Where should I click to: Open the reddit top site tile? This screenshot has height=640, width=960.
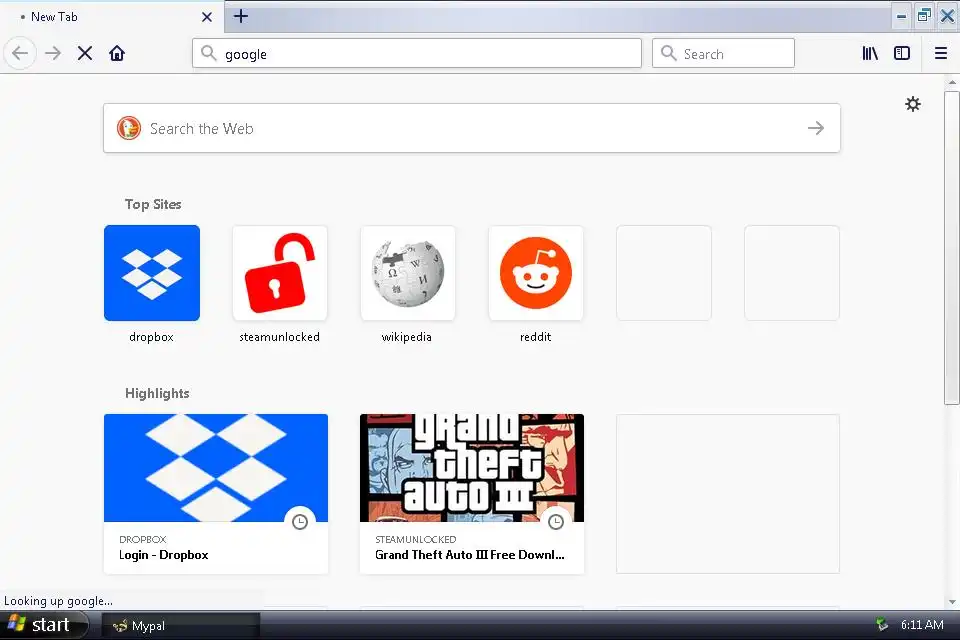pos(536,273)
